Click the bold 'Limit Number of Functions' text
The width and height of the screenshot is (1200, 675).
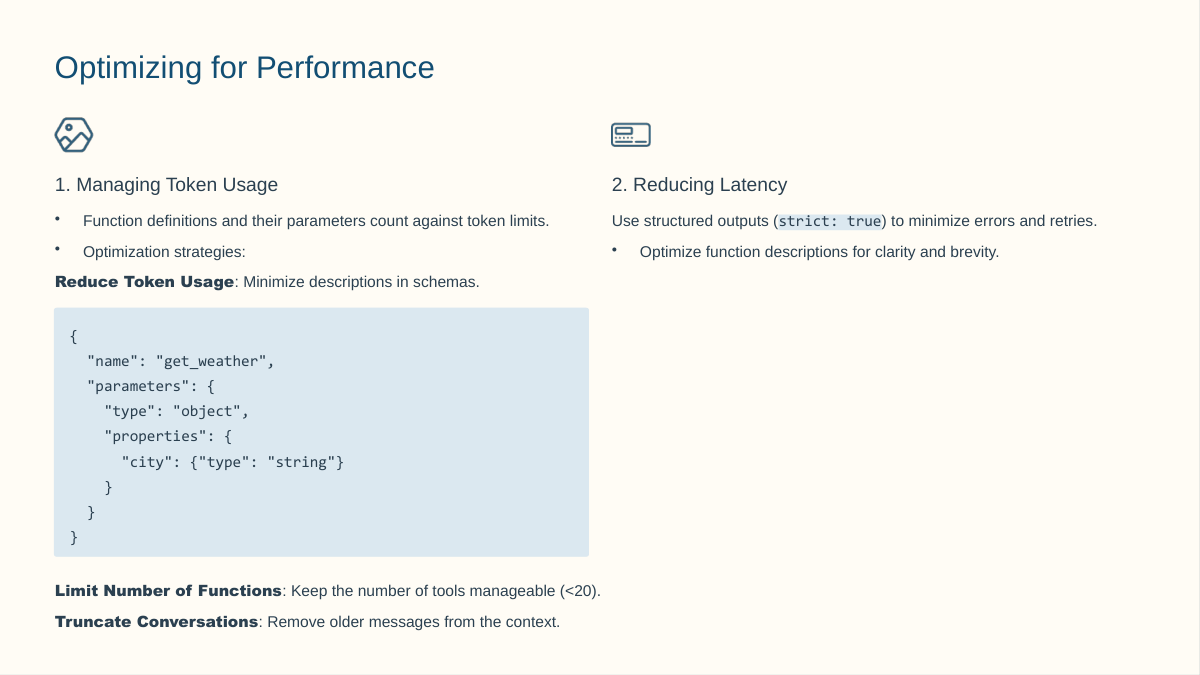168,591
